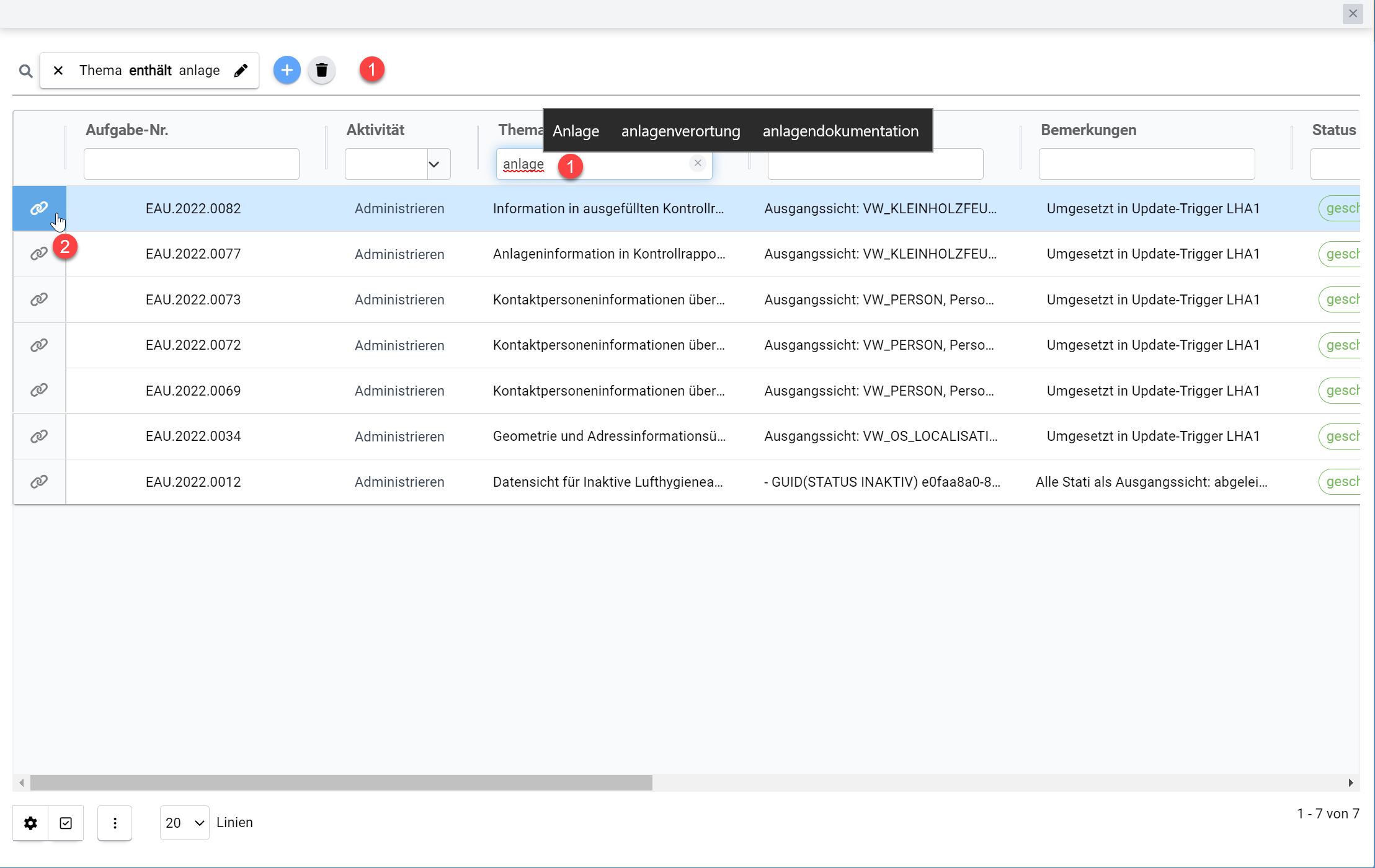The image size is (1375, 868).
Task: Select cell EAU.2022.0069
Action: [193, 391]
